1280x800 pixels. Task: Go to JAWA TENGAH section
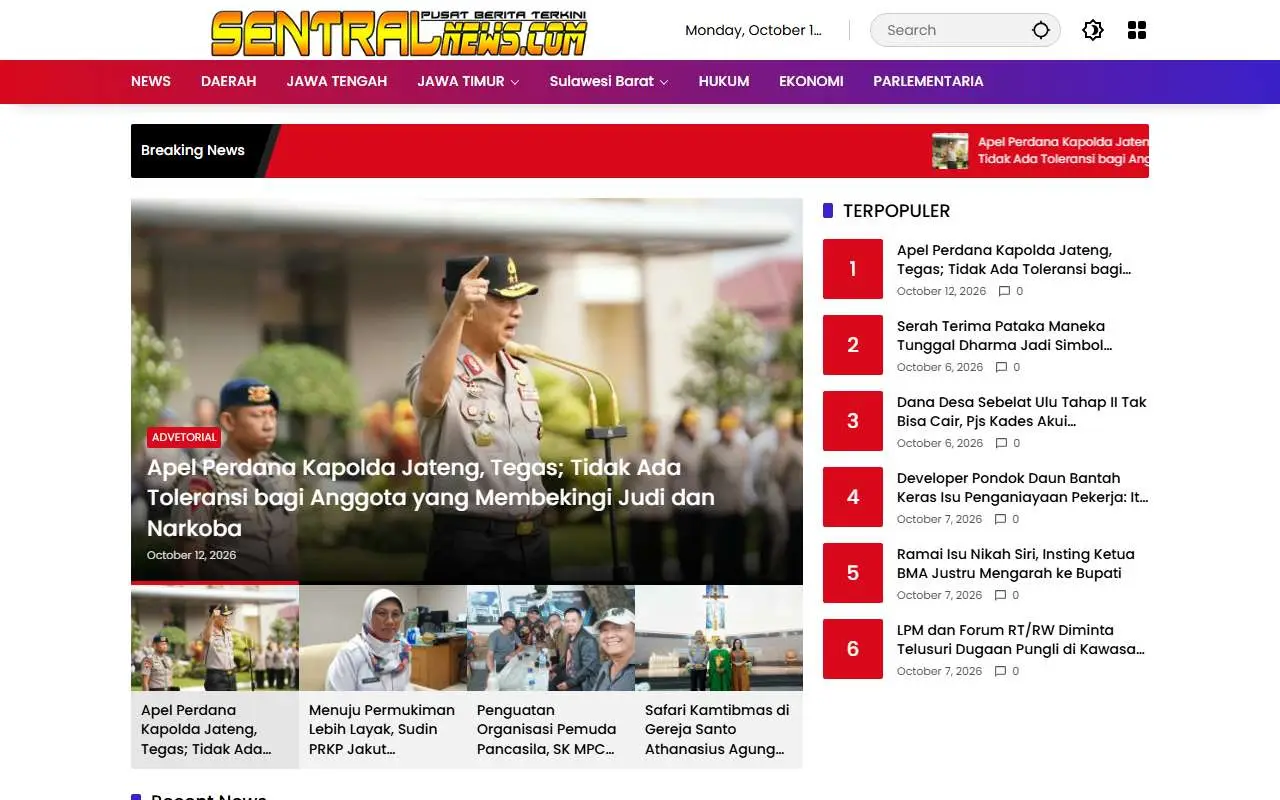click(337, 81)
